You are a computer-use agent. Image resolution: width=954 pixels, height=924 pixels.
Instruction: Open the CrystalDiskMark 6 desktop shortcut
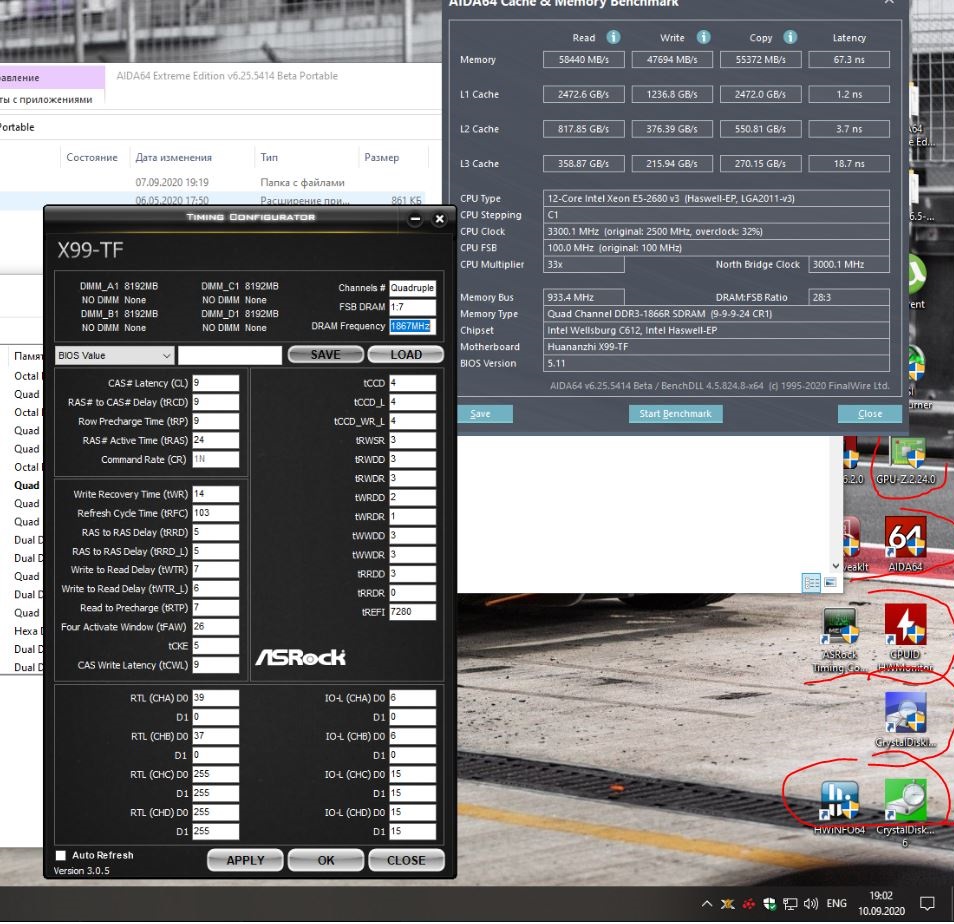click(x=905, y=813)
